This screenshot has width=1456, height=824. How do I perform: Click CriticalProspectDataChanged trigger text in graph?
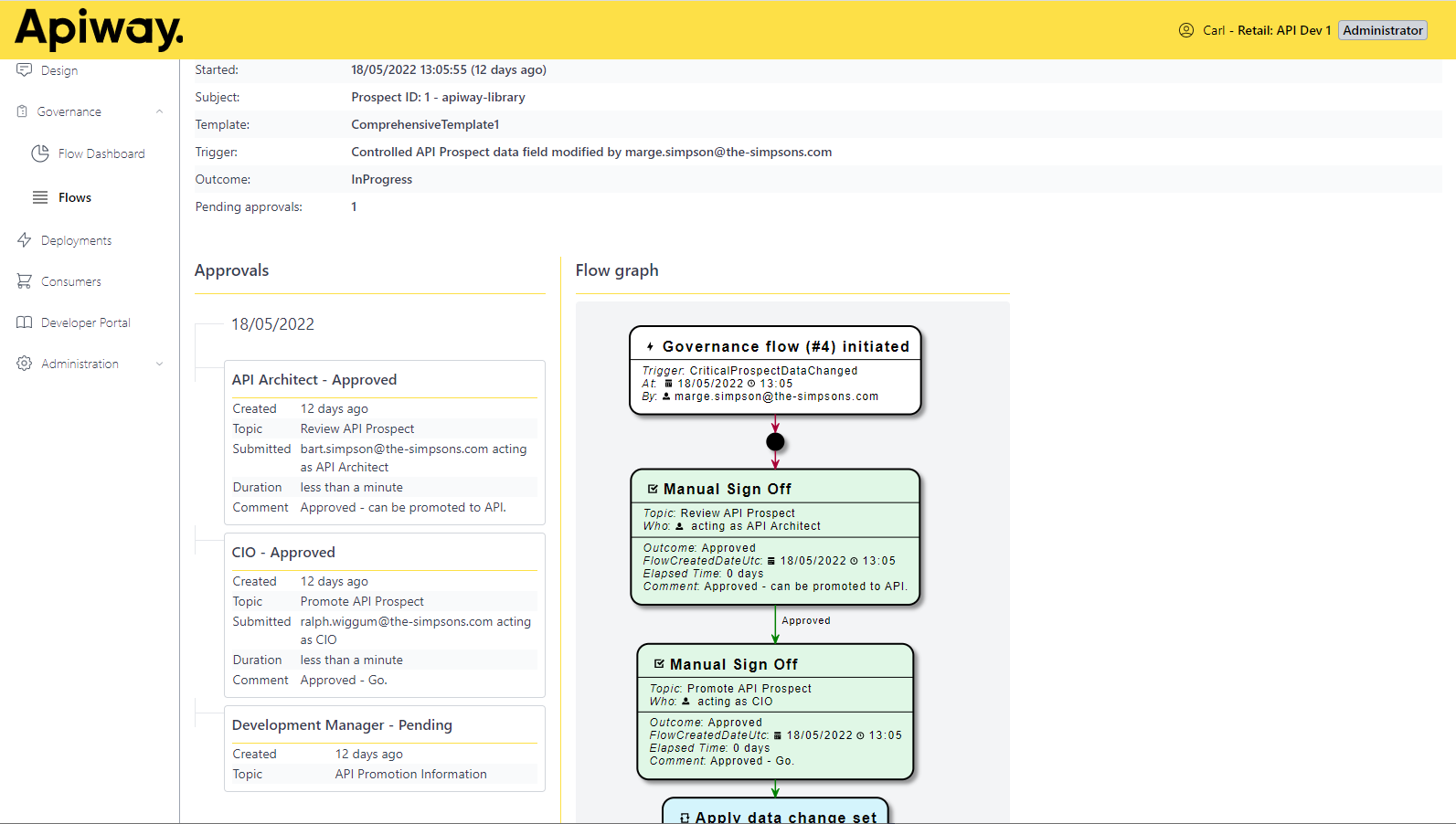point(773,371)
